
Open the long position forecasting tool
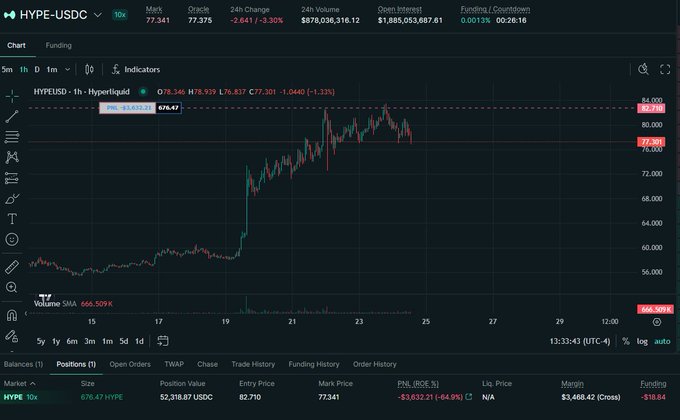12,178
